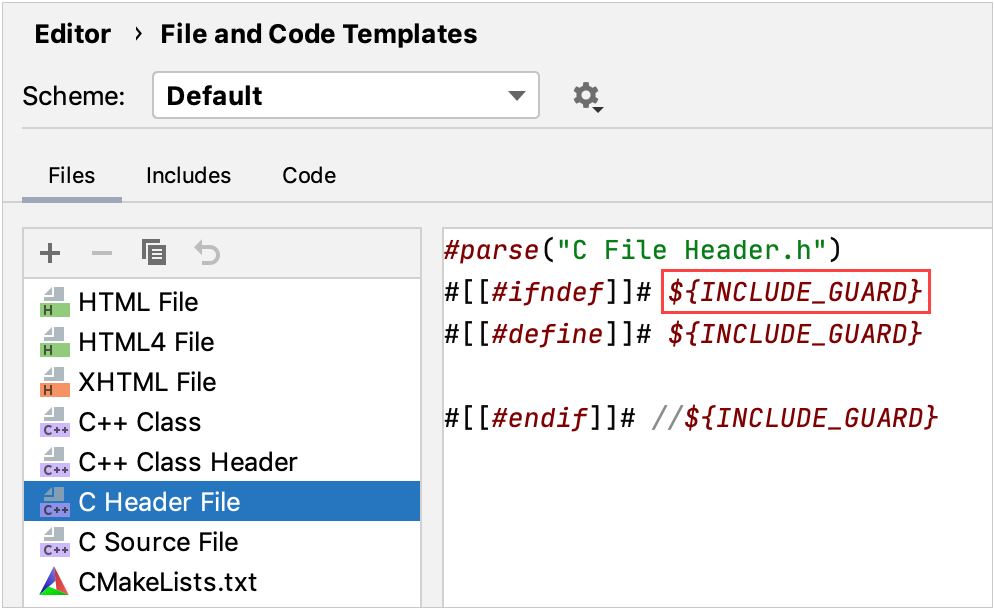Click the highlighted INCLUDE_GUARD variable in the editor
This screenshot has width=994, height=610.
(795, 291)
